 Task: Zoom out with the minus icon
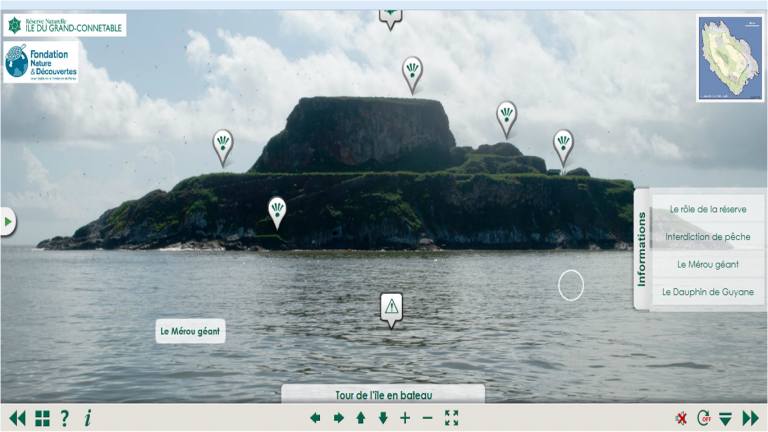pos(427,418)
